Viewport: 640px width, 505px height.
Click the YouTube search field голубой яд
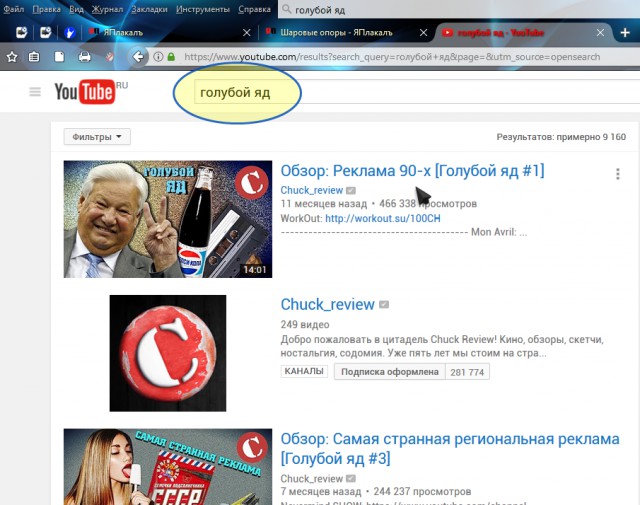pos(416,92)
